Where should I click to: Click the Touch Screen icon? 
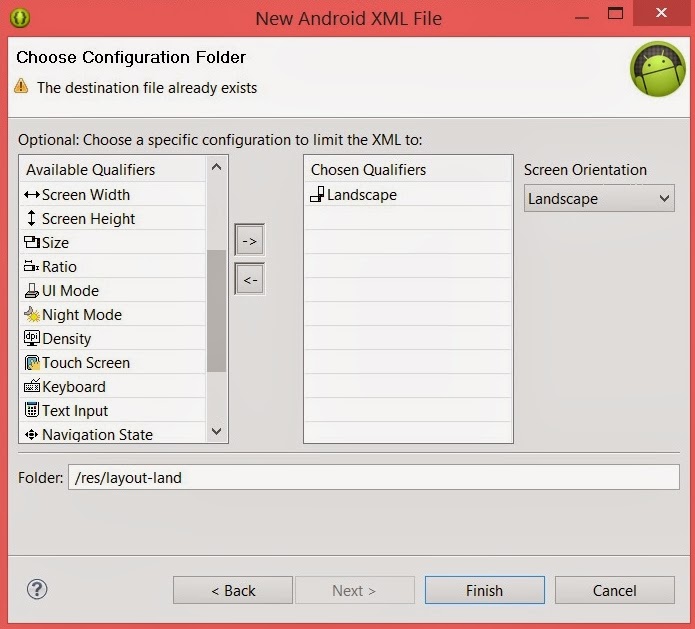tap(31, 363)
